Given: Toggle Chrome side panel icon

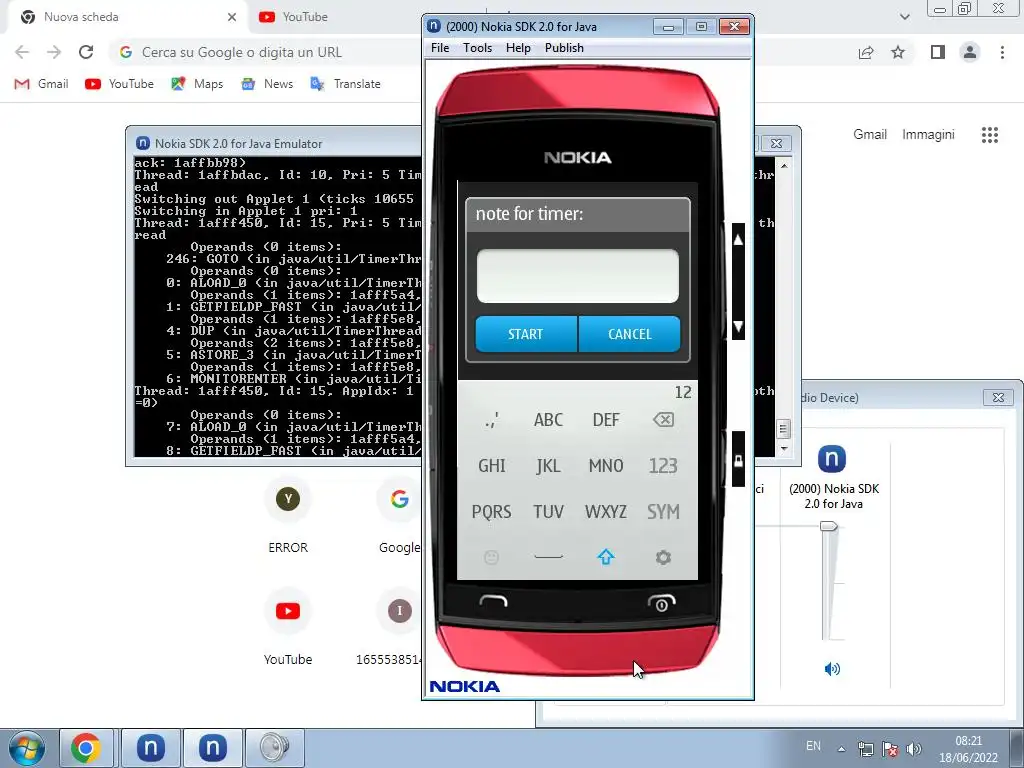Looking at the screenshot, I should click(938, 52).
